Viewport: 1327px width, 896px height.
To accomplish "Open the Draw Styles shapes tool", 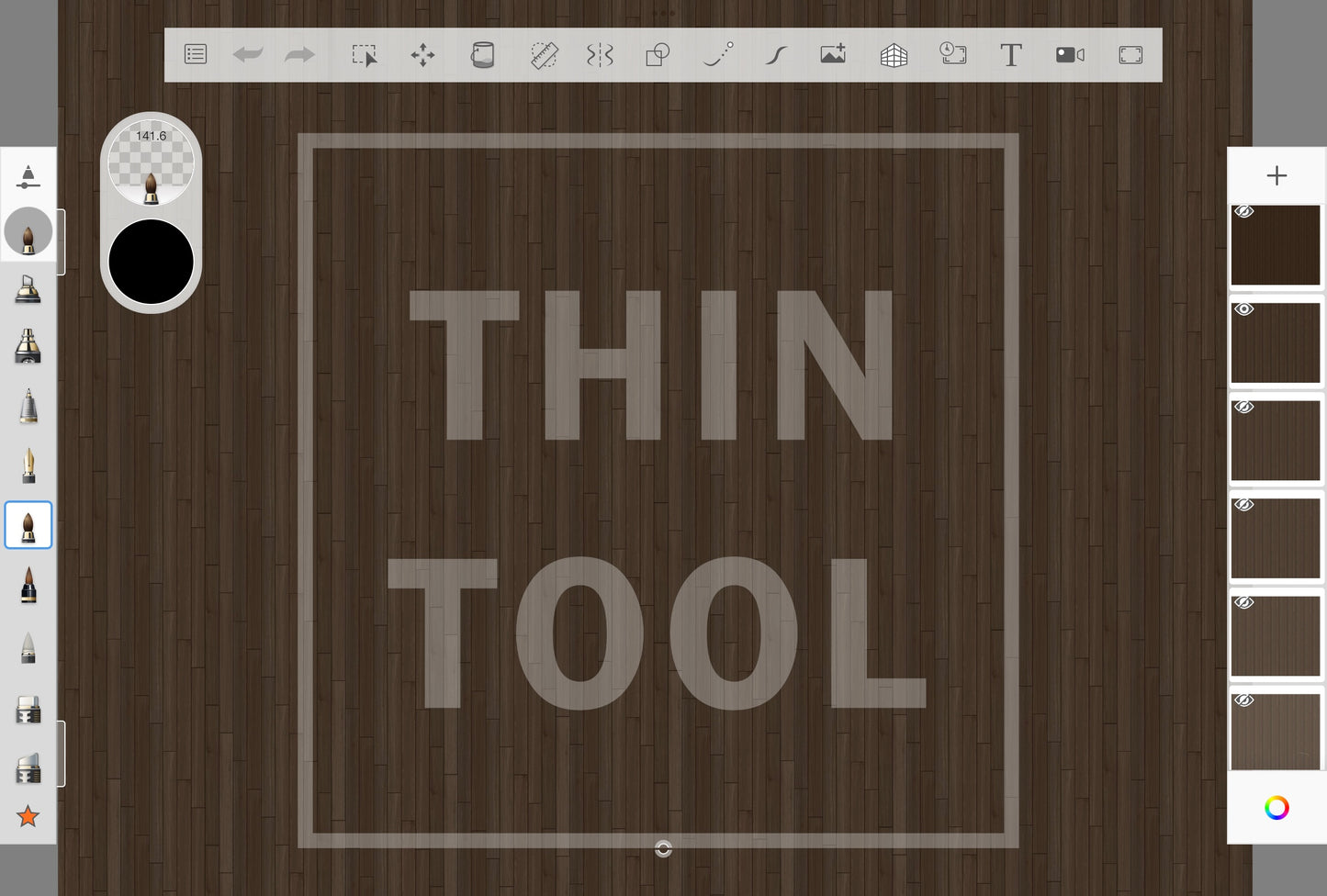I will point(658,55).
